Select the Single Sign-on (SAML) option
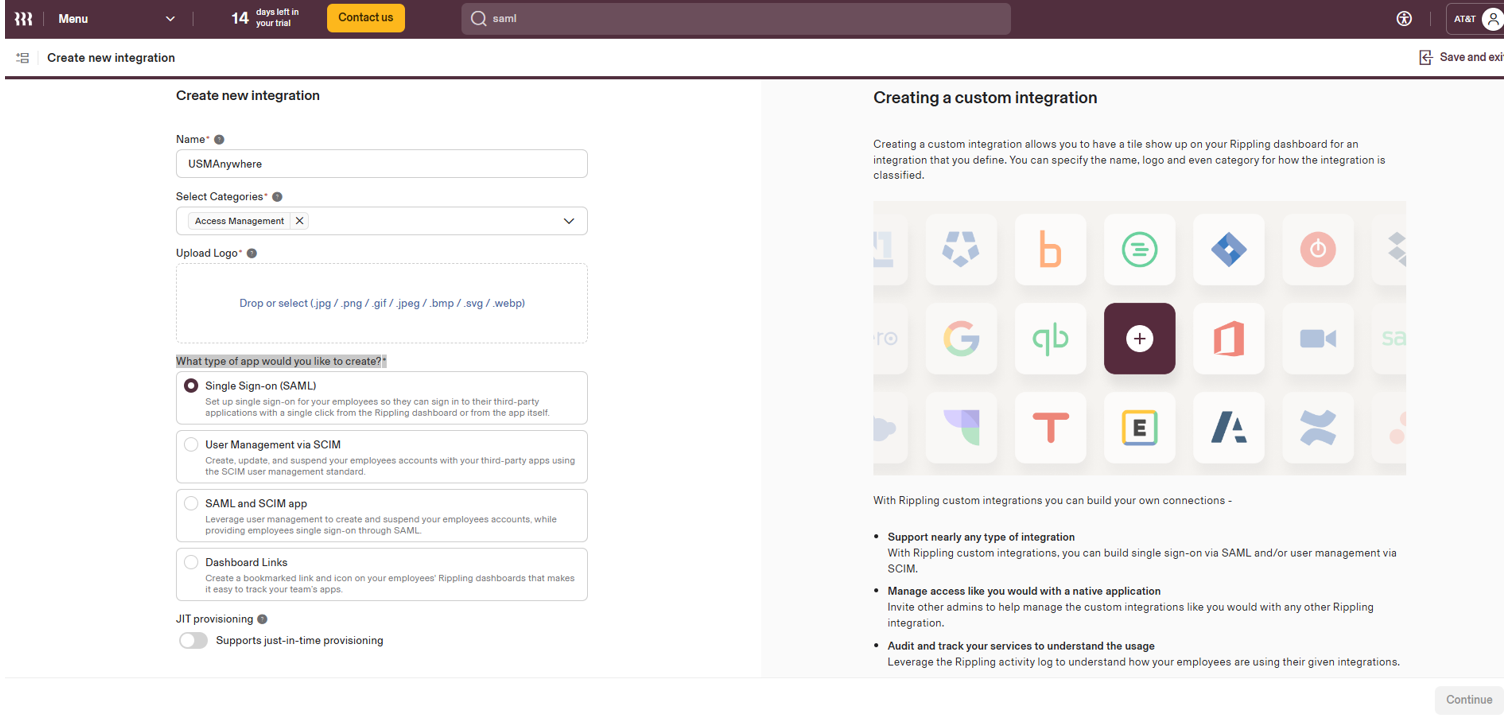This screenshot has height=726, width=1504. click(x=381, y=398)
